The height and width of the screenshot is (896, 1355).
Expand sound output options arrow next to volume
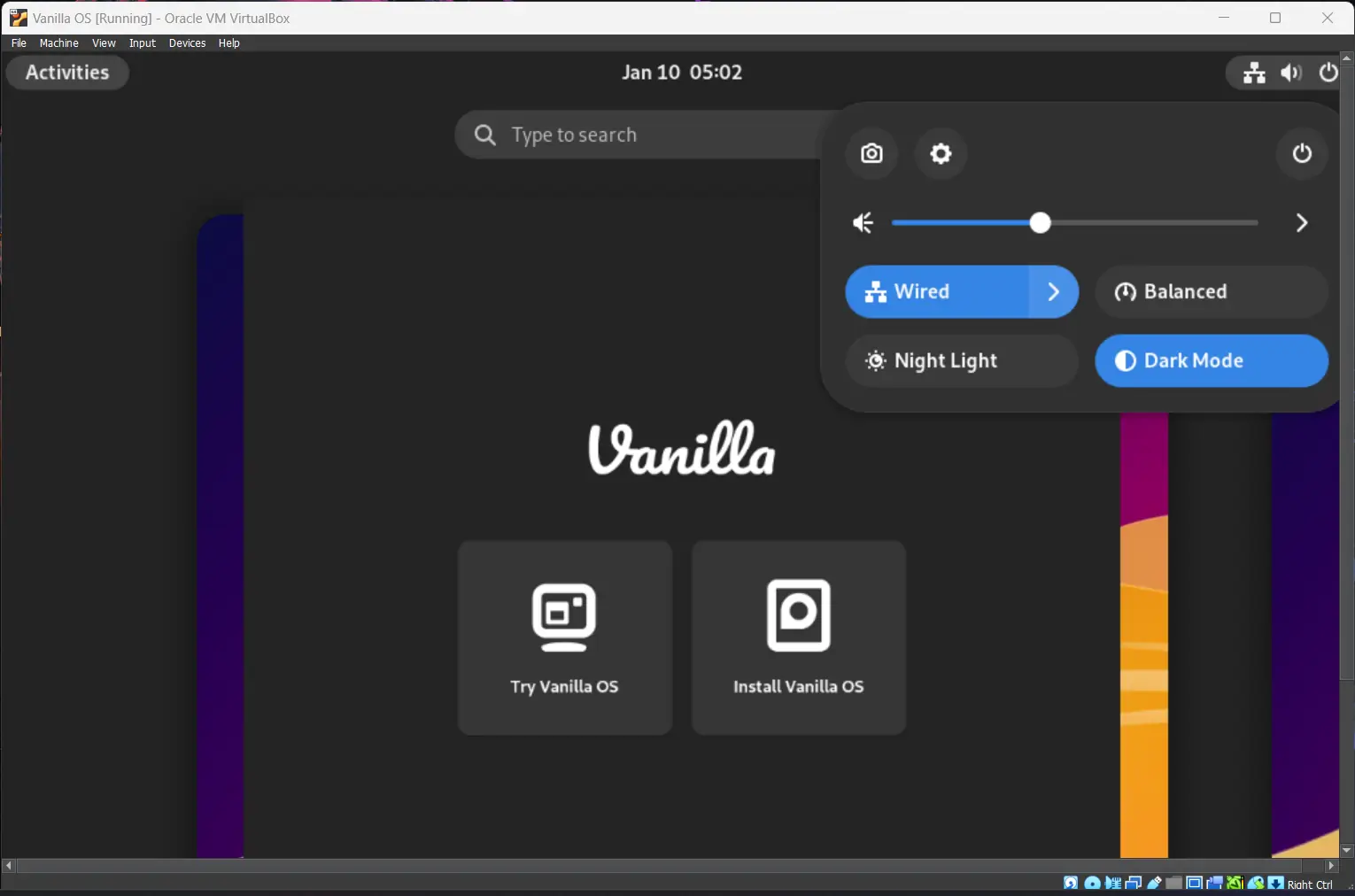click(1302, 223)
